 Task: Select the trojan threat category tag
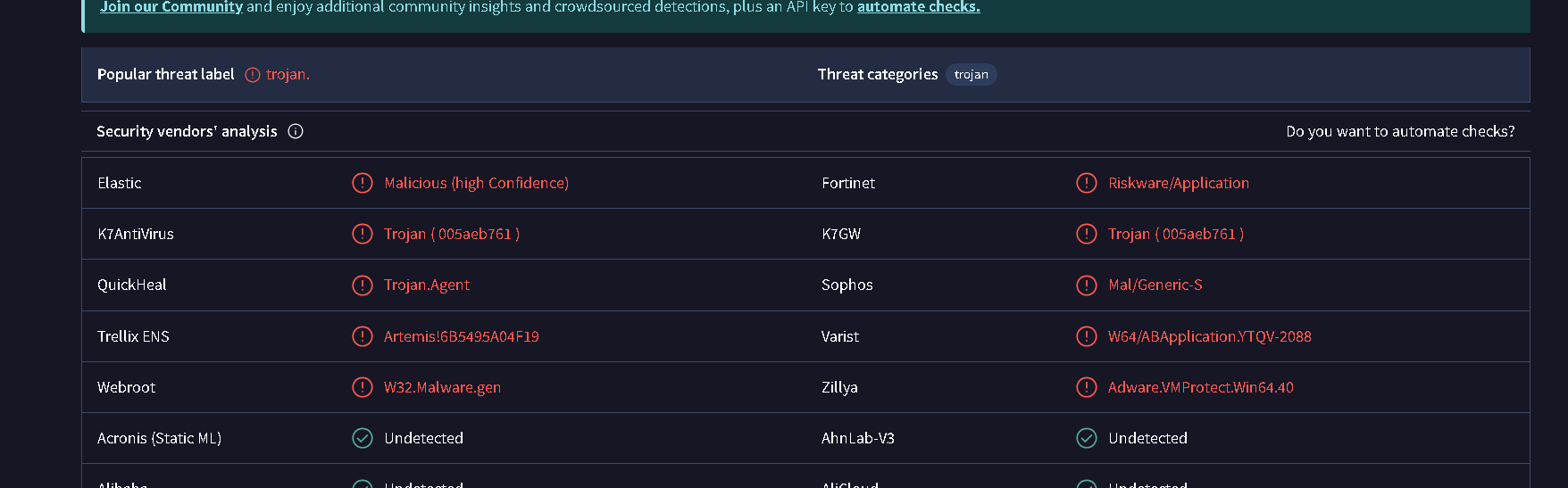(971, 75)
